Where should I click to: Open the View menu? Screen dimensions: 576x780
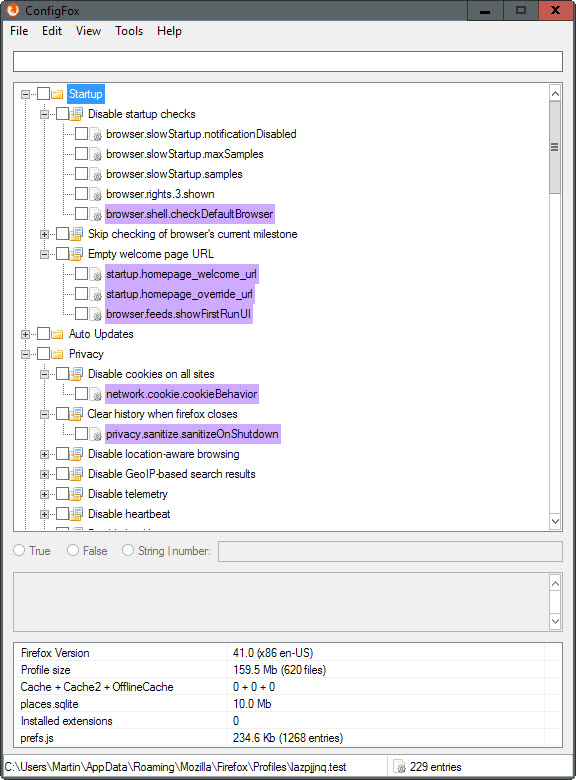(x=89, y=31)
